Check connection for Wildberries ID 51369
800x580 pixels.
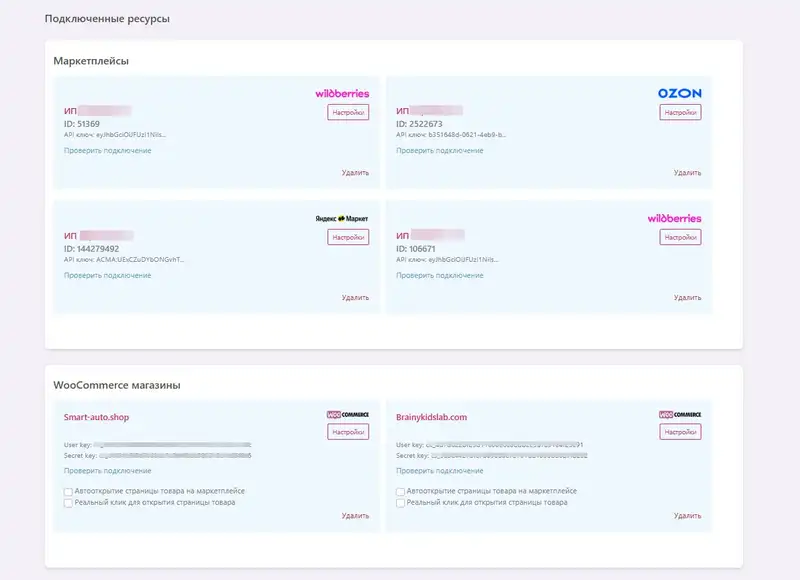[108, 150]
